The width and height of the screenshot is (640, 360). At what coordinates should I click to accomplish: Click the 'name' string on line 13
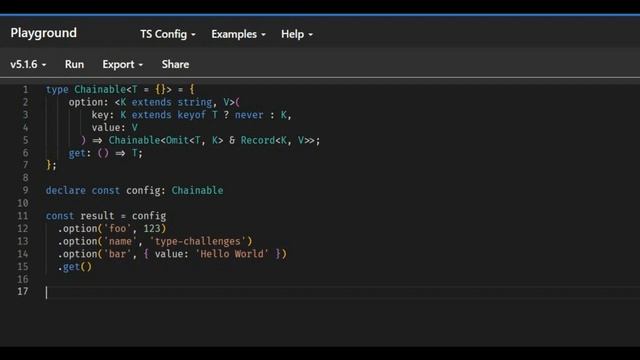(120, 241)
